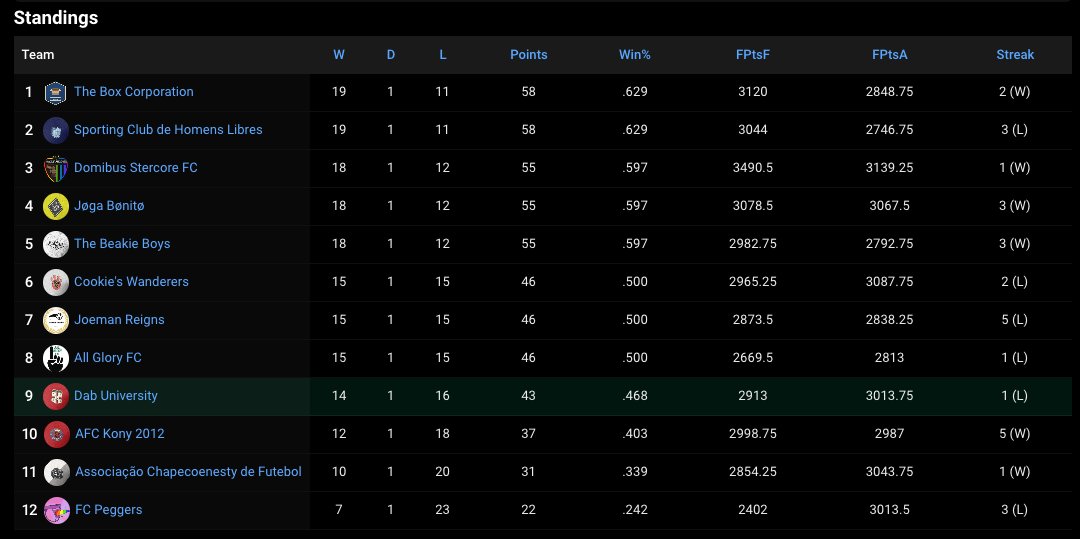Click FPtsA value 3043.75
This screenshot has height=539, width=1080.
pyautogui.click(x=889, y=472)
